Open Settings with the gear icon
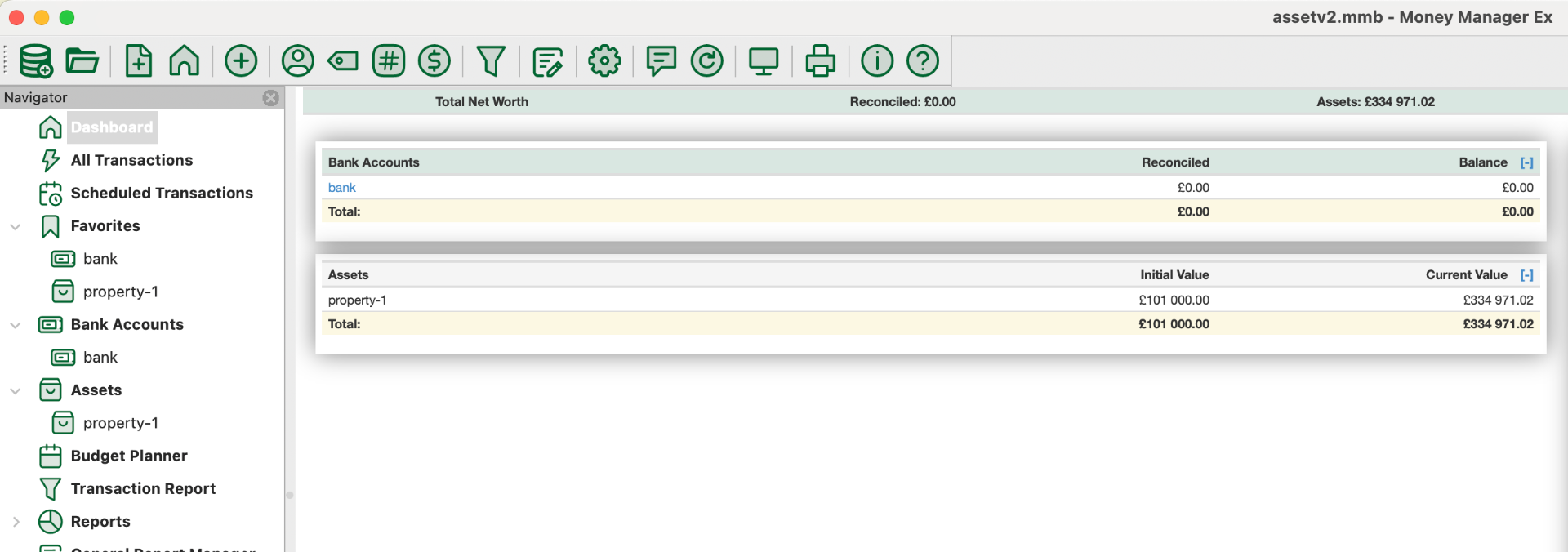The height and width of the screenshot is (552, 1568). pos(604,60)
